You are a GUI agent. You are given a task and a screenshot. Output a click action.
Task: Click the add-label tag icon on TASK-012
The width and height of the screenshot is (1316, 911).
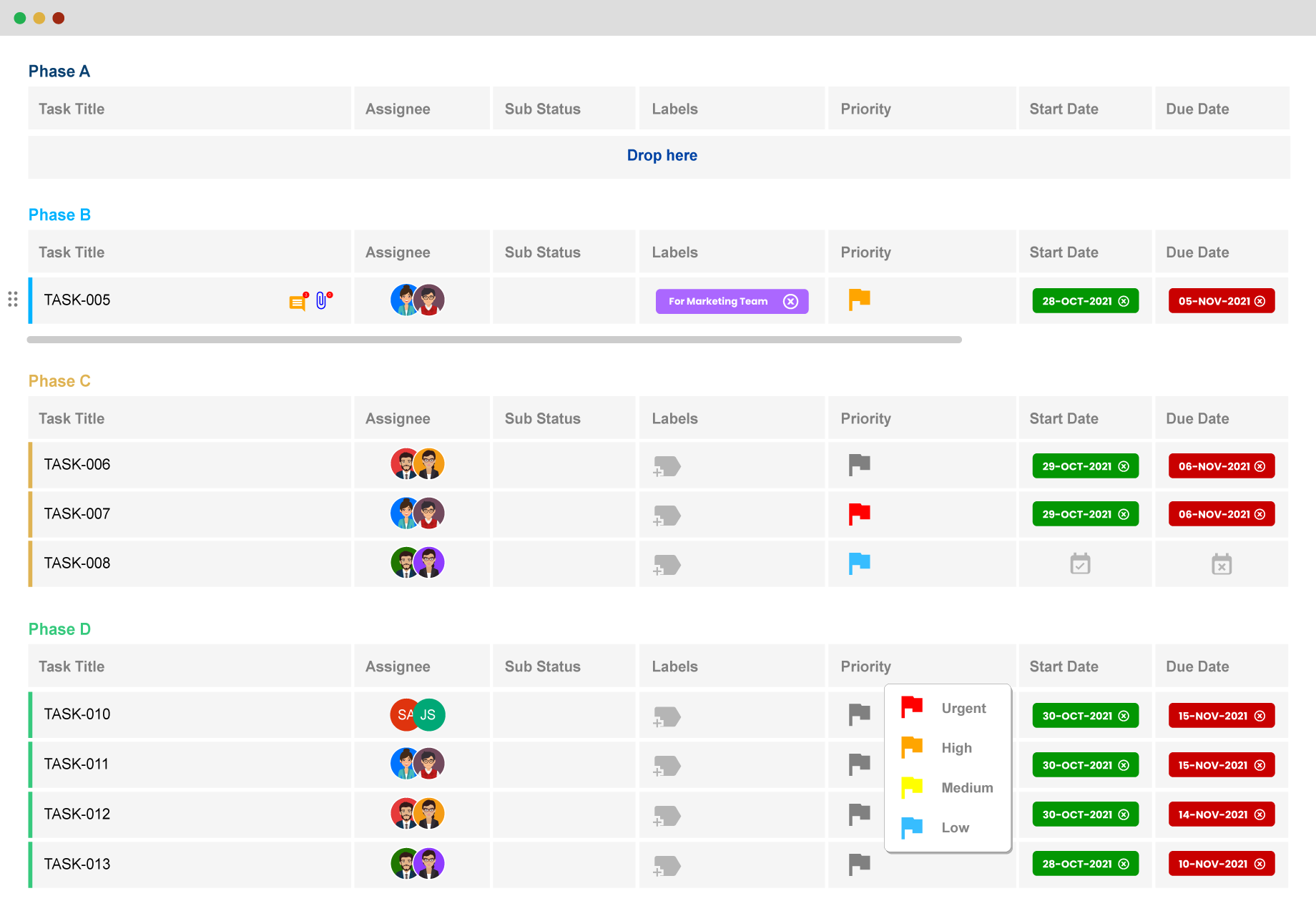pos(666,814)
